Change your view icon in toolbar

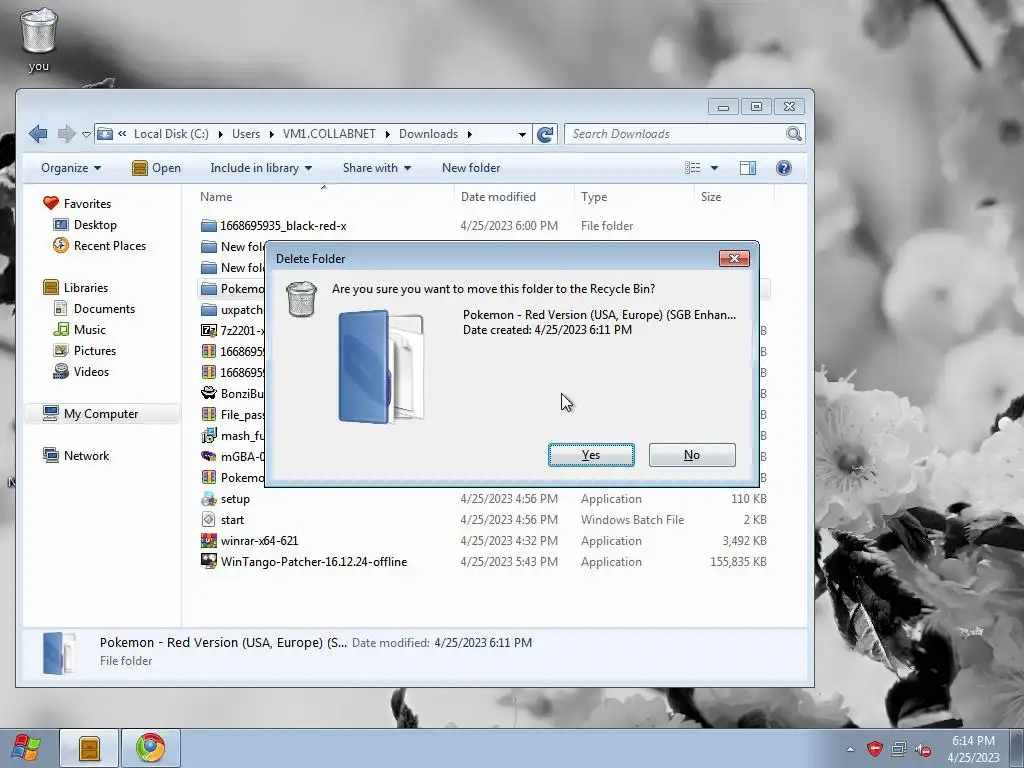point(692,168)
